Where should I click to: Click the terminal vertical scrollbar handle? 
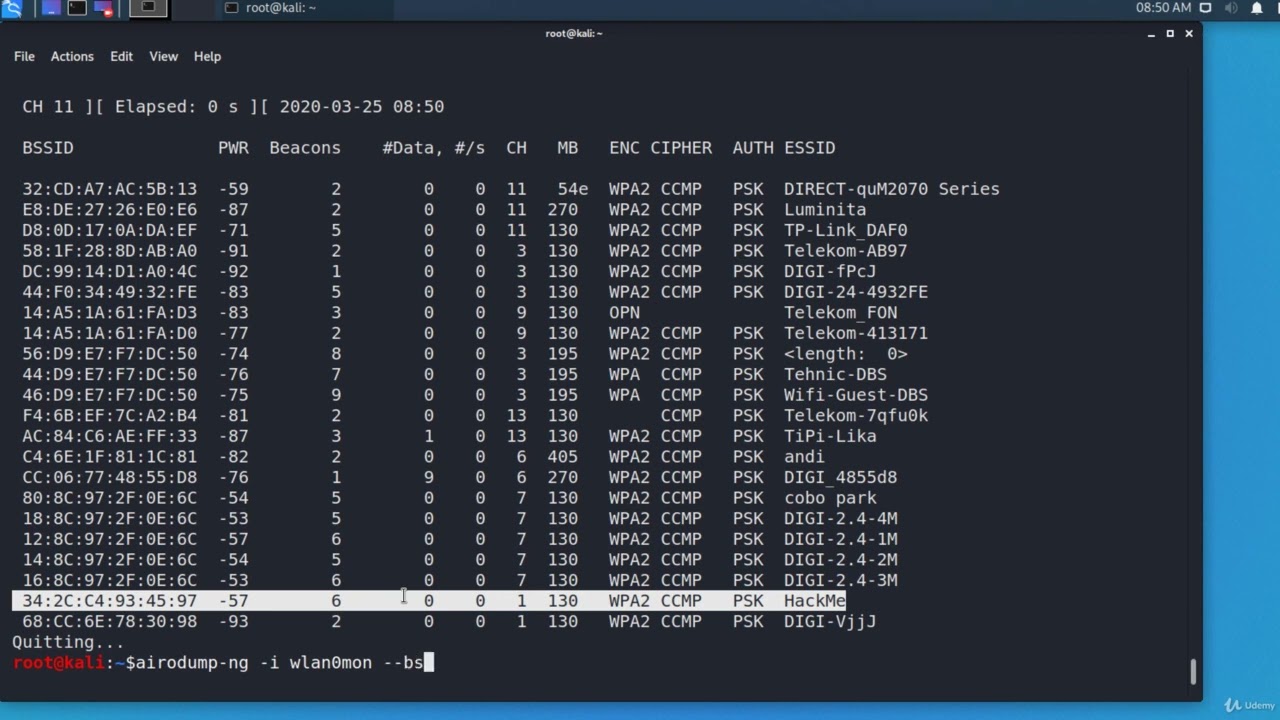click(1192, 671)
